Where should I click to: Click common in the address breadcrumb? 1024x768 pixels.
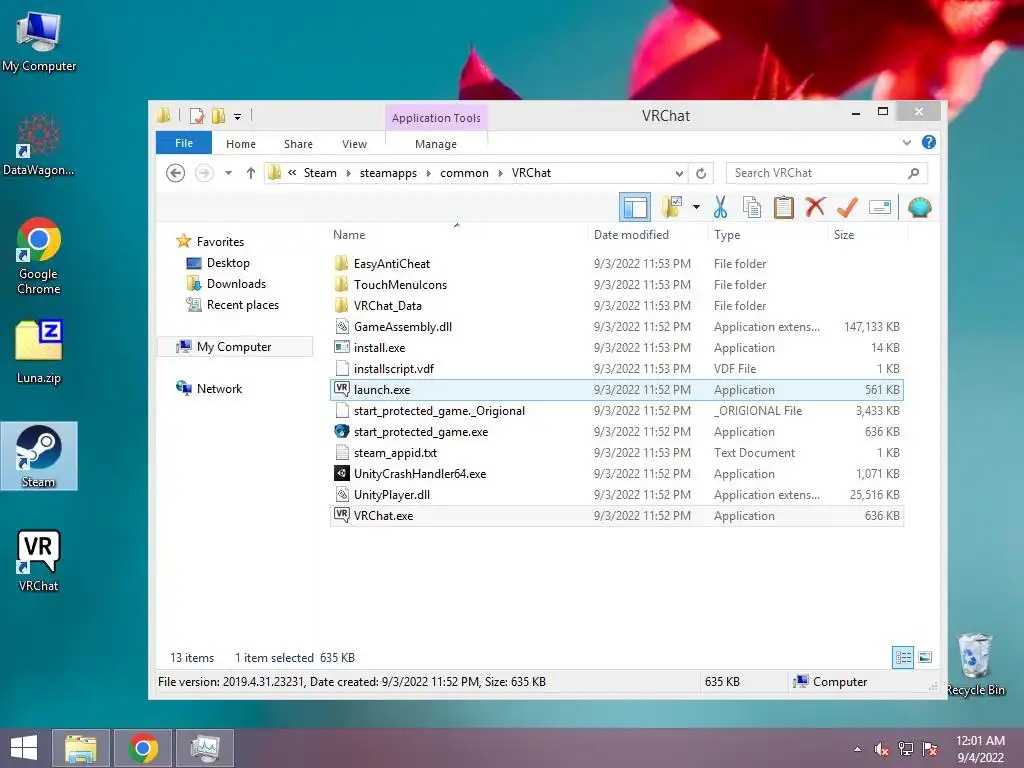[x=464, y=173]
